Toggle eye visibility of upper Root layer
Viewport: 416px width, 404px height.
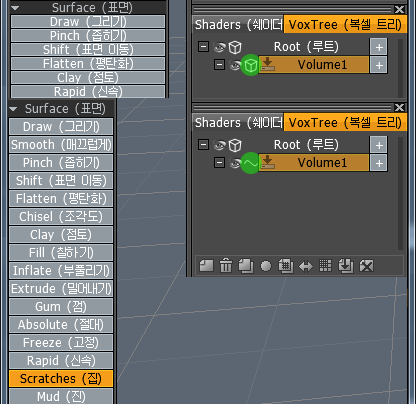219,47
